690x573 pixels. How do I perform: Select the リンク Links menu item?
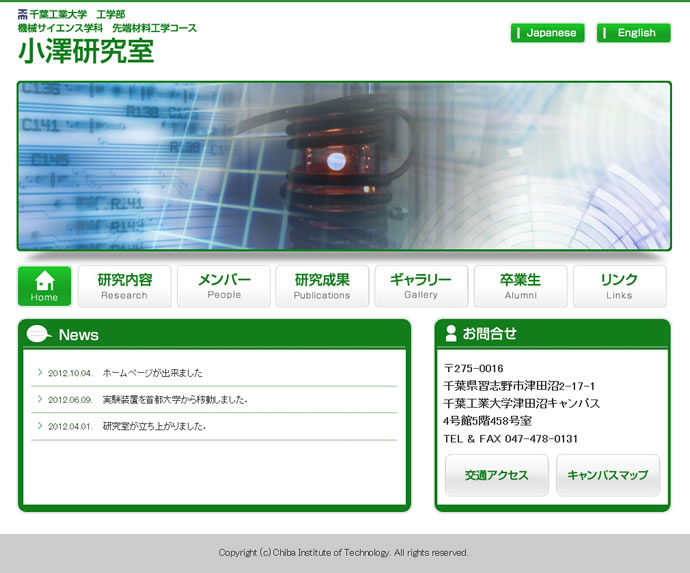(x=619, y=286)
